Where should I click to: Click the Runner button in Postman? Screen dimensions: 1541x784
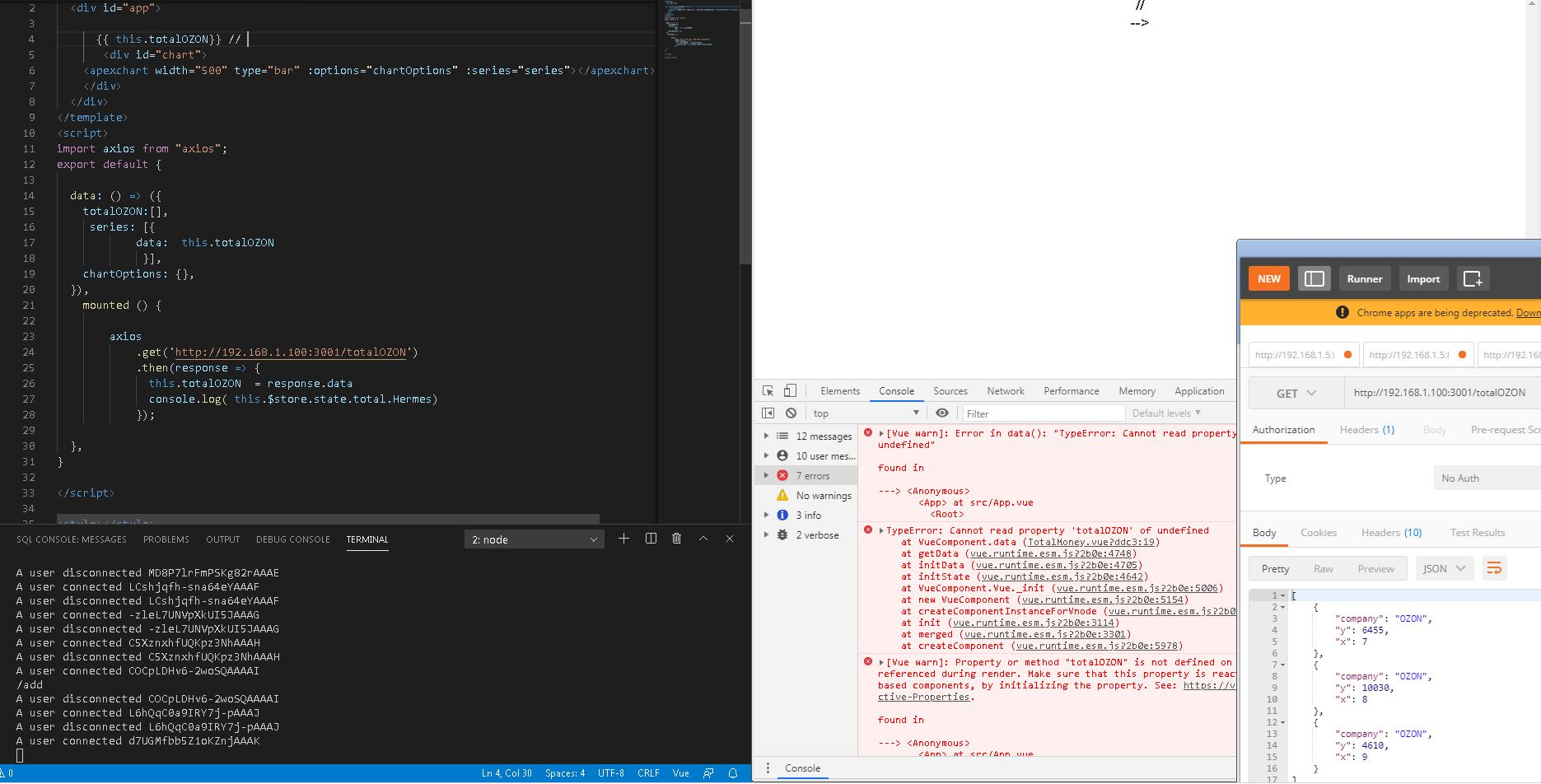[1365, 279]
